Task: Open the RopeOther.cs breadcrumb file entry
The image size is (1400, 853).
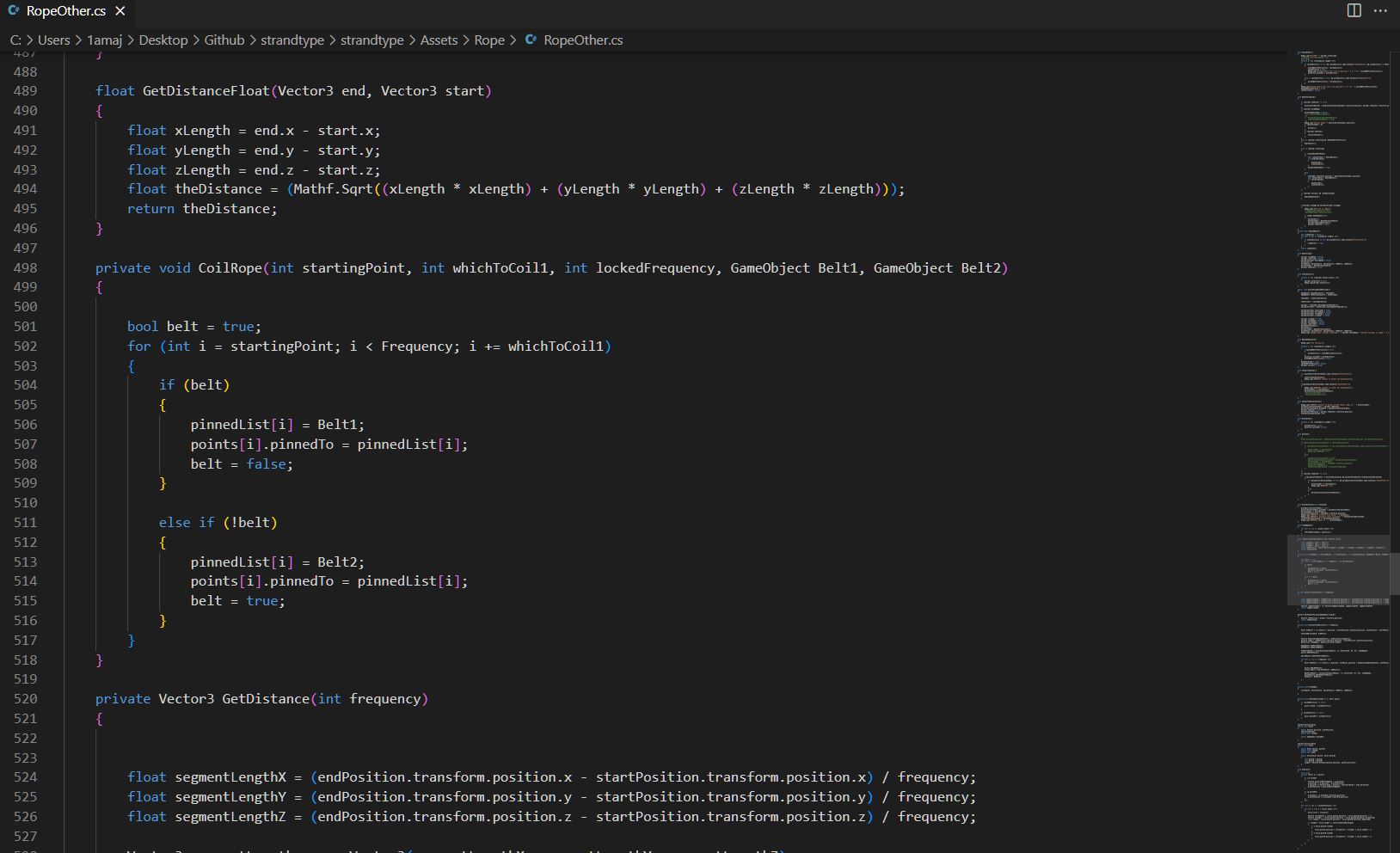Action: pos(583,40)
